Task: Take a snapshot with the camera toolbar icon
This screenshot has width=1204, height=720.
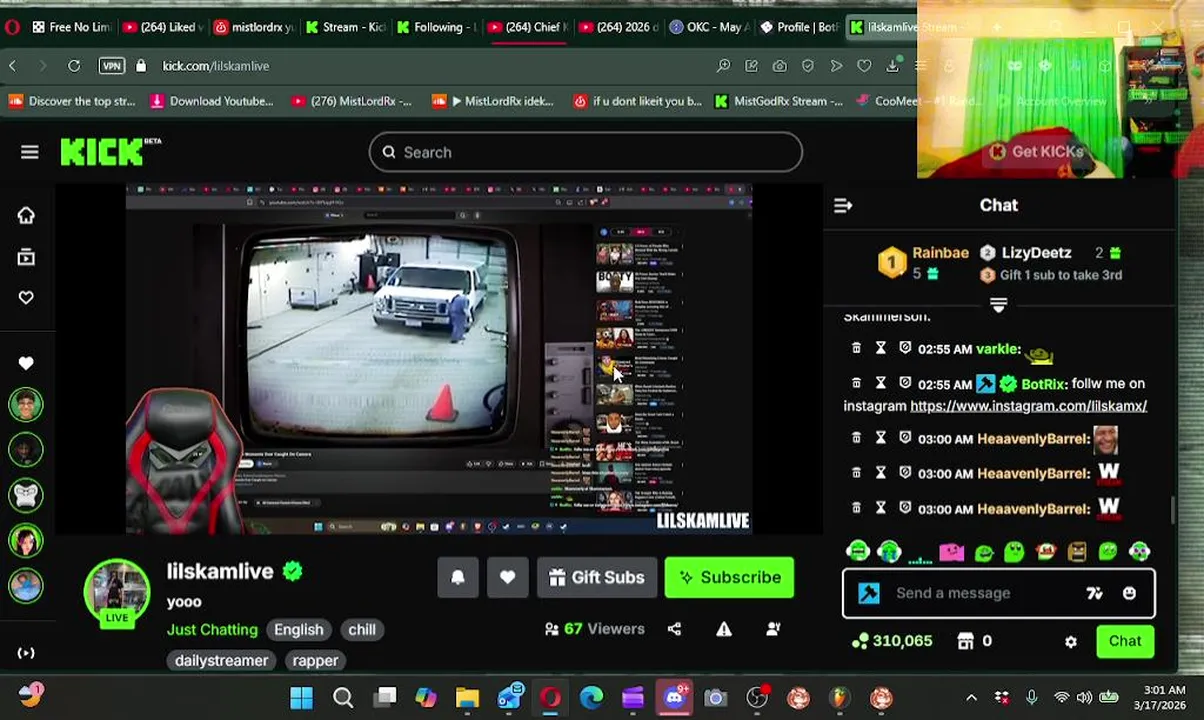Action: 779,66
